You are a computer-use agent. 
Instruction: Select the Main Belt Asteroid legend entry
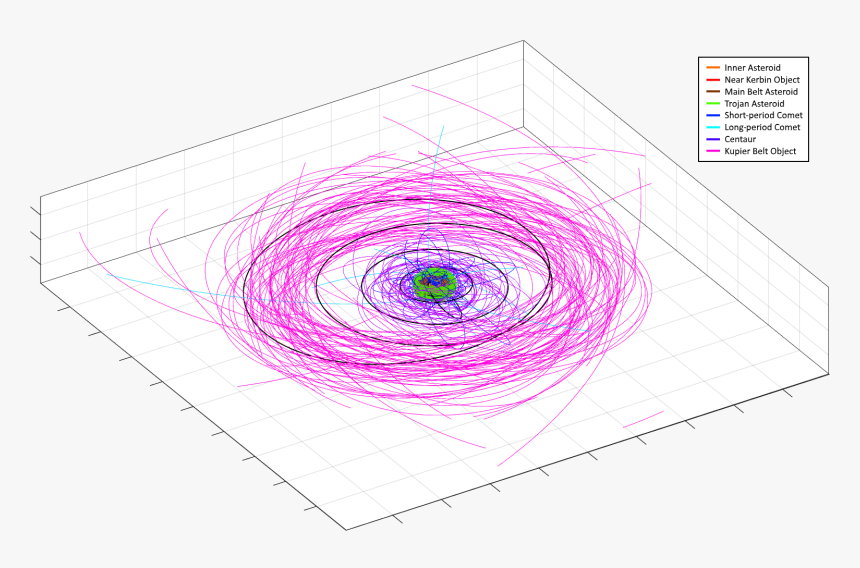coord(761,92)
